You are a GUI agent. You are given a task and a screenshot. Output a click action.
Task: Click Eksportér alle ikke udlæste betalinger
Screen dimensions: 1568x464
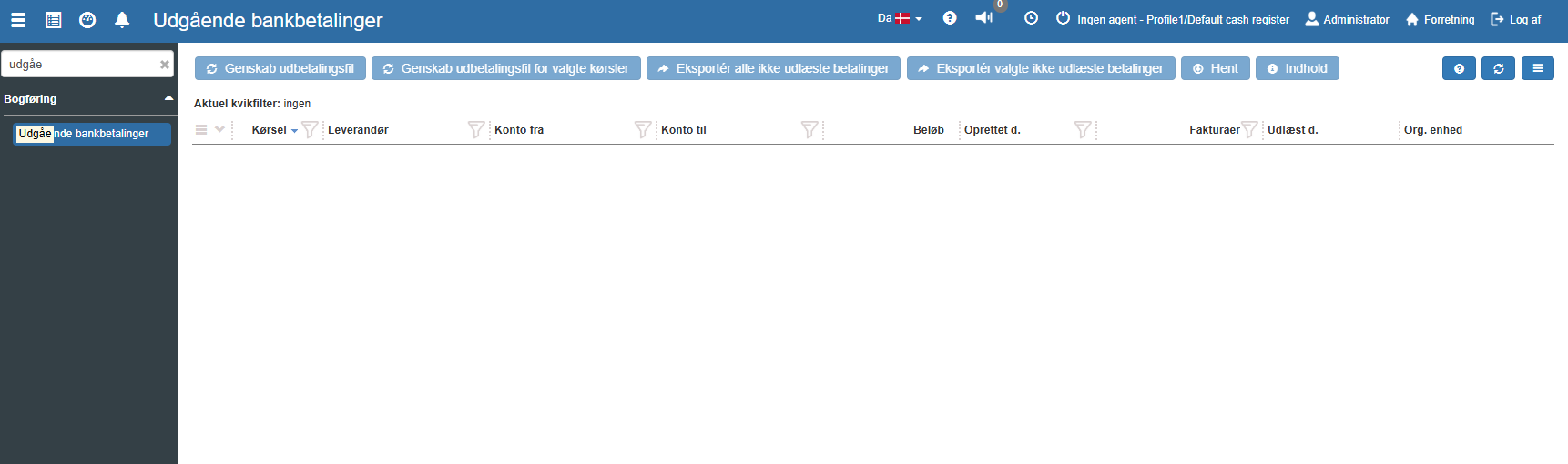(x=774, y=68)
